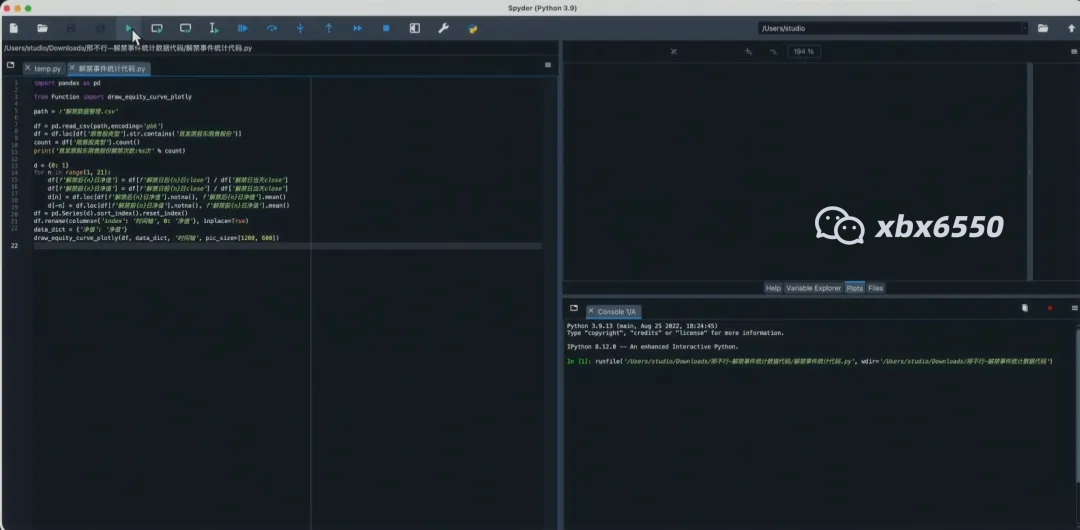Screen dimensions: 1080x530
Task: Run the selection or current line
Action: point(214,28)
